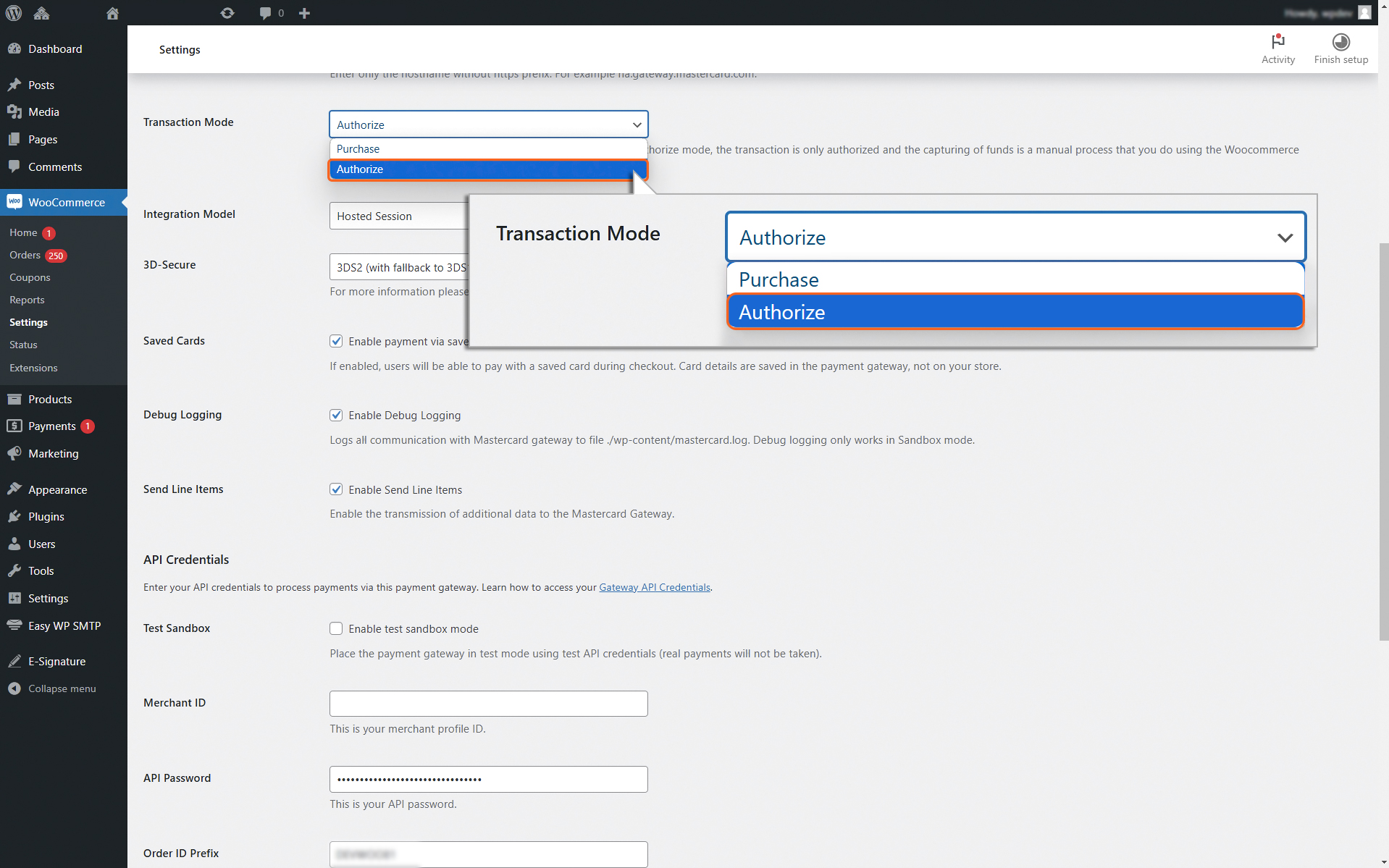
Task: Click the Pages icon in sidebar
Action: 14,139
